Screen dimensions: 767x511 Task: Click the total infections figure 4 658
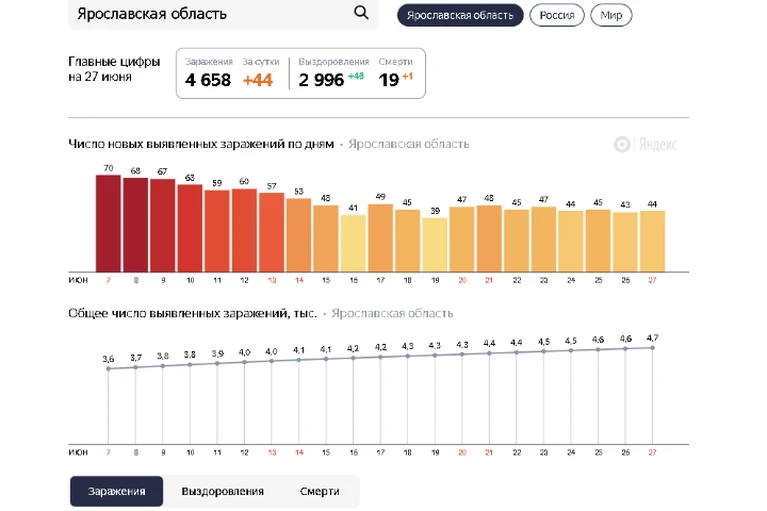pos(208,80)
